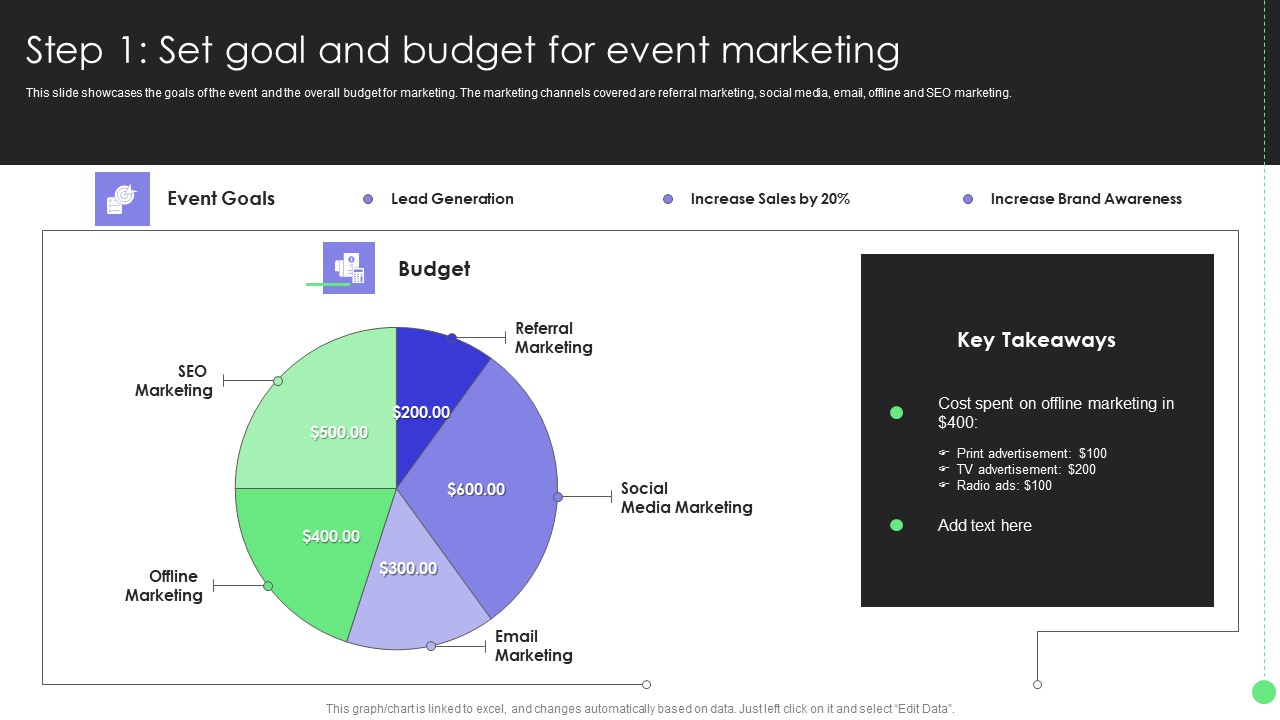Click the 'Add text here' placeholder
1280x720 pixels.
pyautogui.click(x=985, y=525)
